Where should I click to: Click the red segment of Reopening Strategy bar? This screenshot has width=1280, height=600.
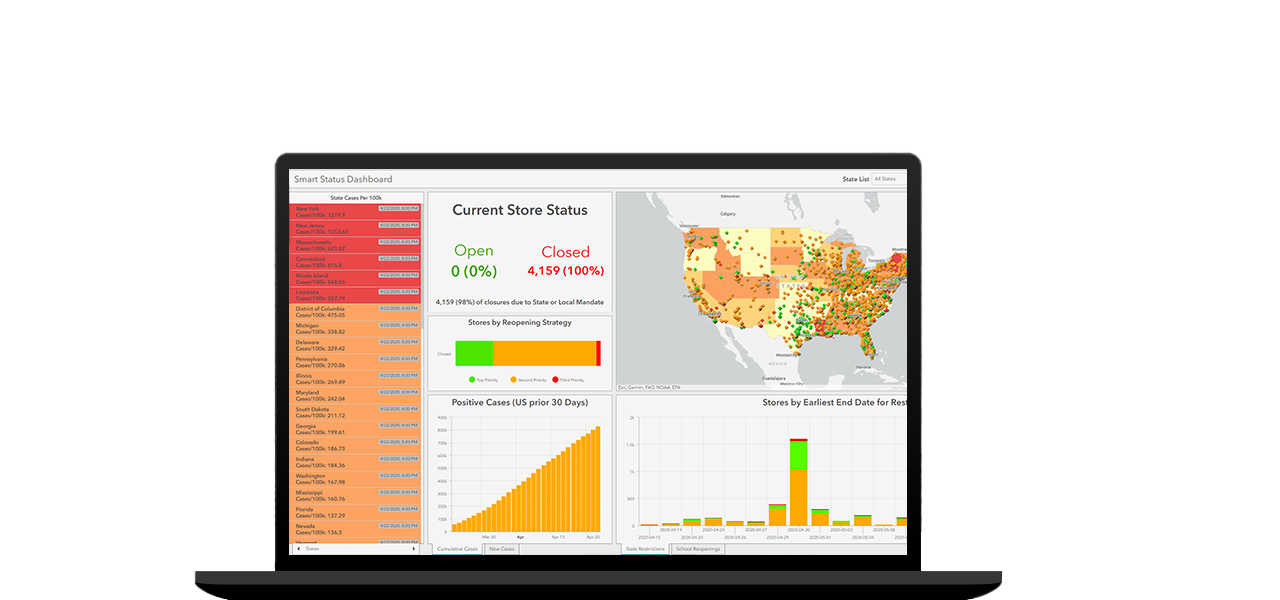coord(598,353)
